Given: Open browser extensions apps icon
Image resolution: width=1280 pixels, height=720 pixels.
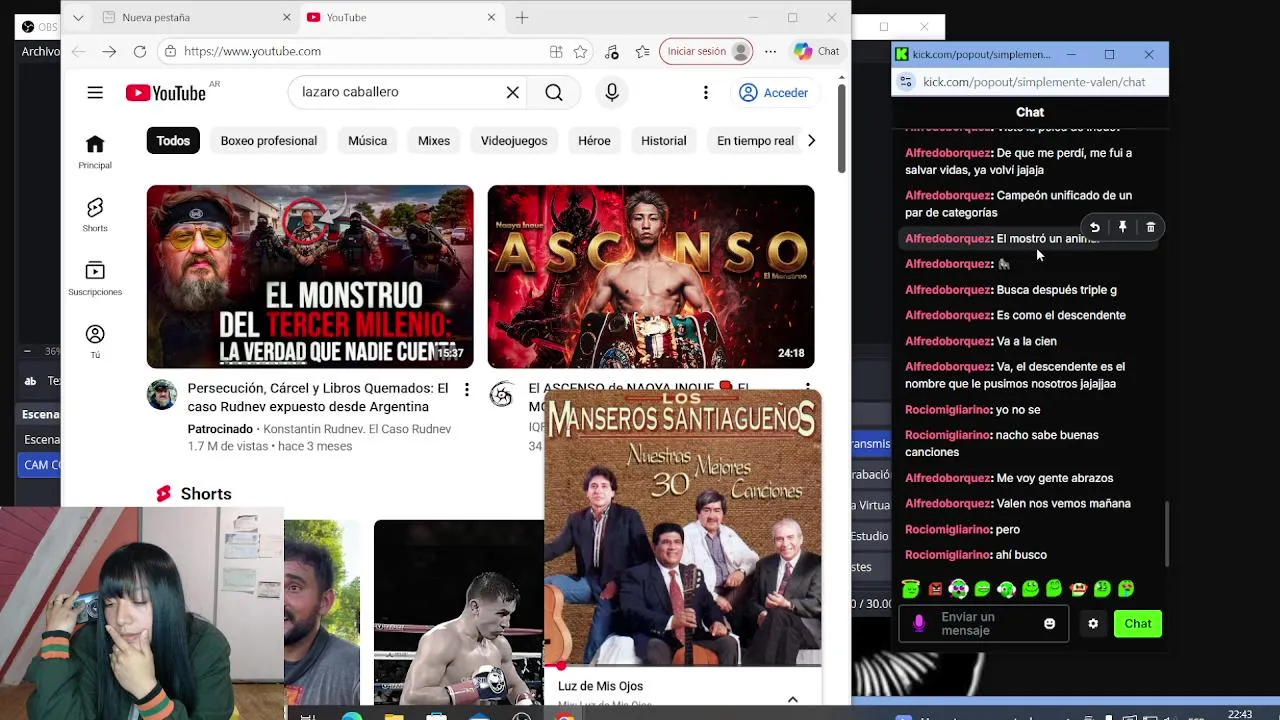Looking at the screenshot, I should click(x=556, y=51).
